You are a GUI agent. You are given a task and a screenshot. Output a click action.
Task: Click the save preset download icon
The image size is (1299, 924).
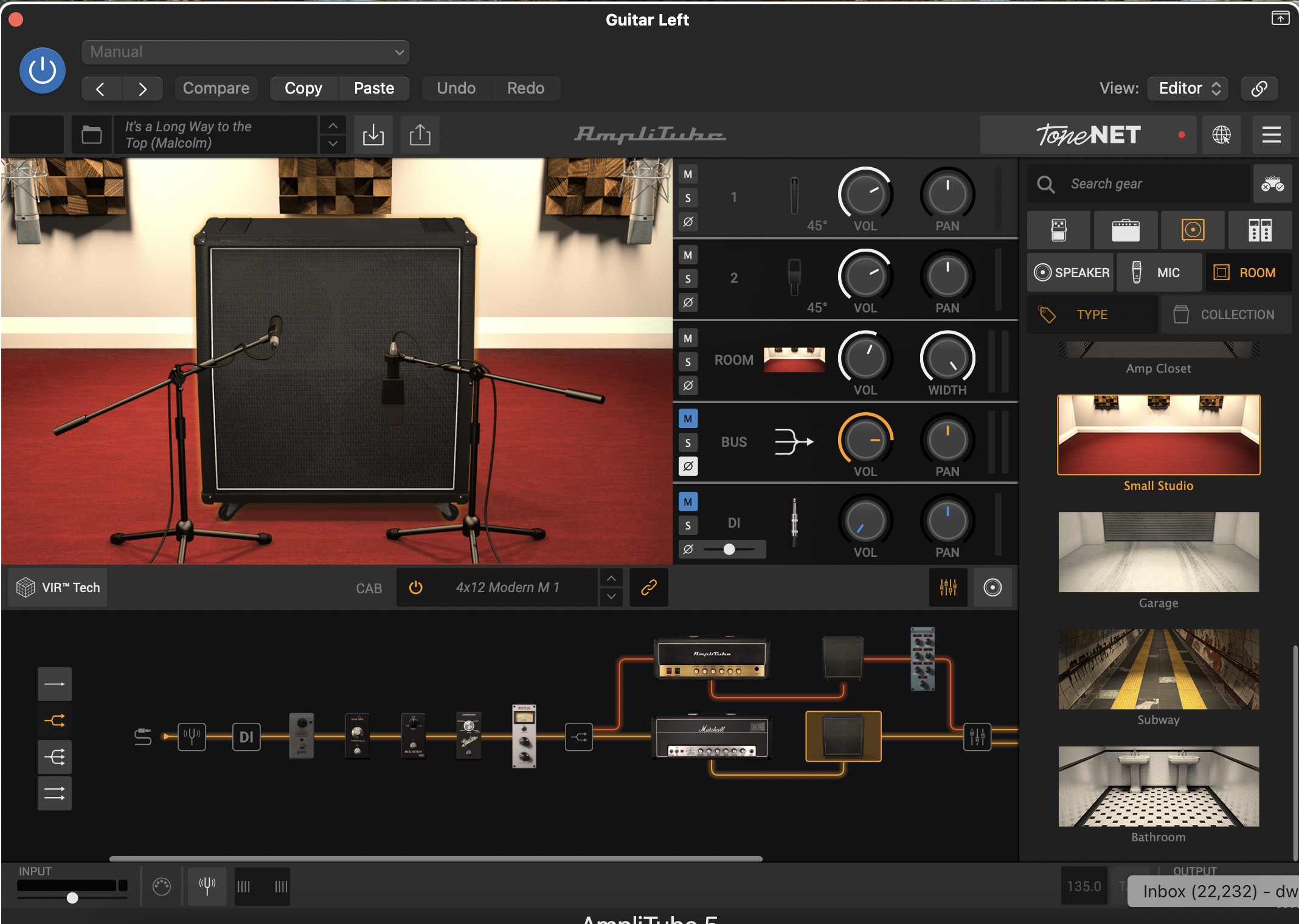coord(373,134)
